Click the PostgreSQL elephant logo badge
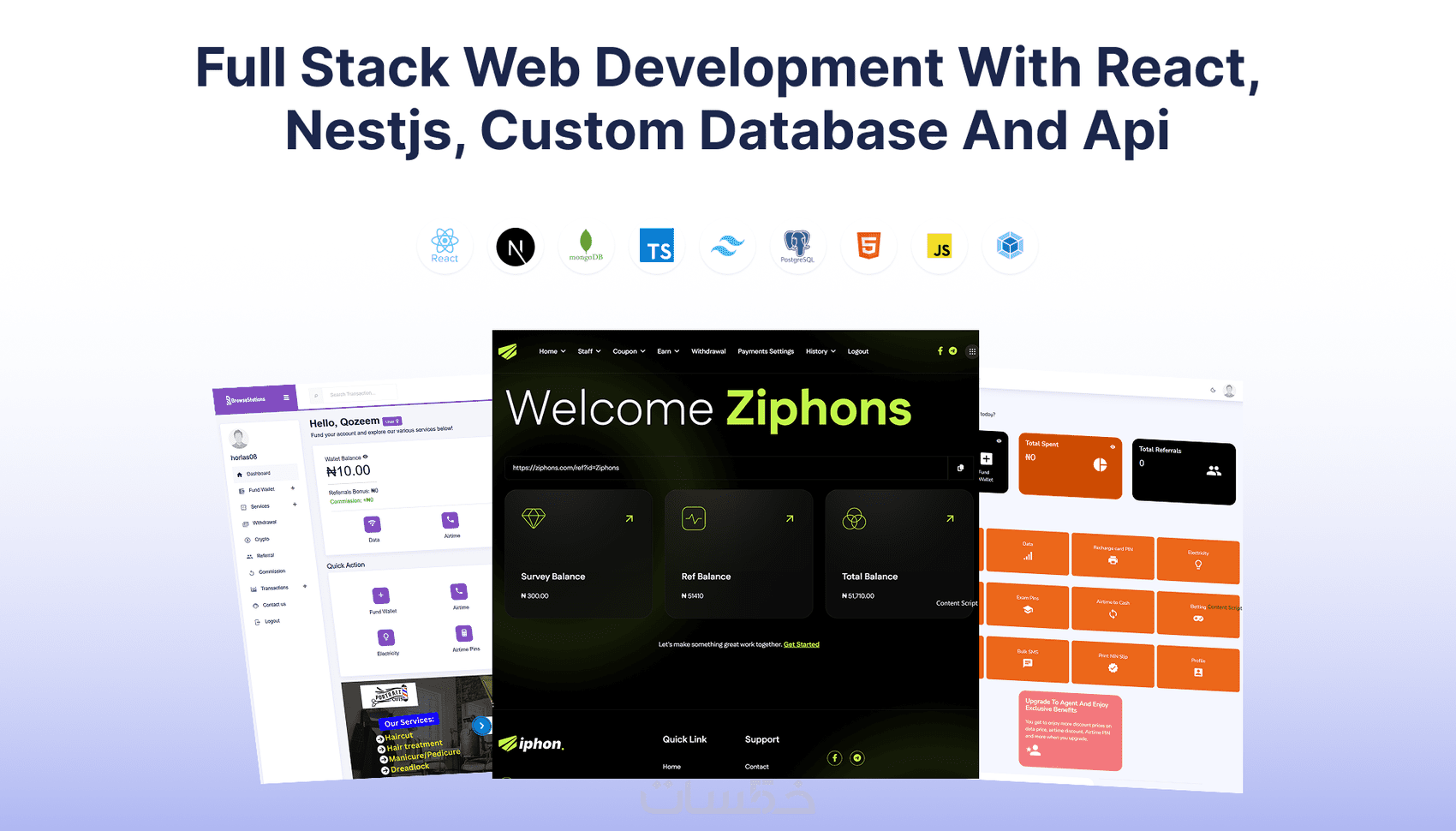The image size is (1456, 831). 797,247
